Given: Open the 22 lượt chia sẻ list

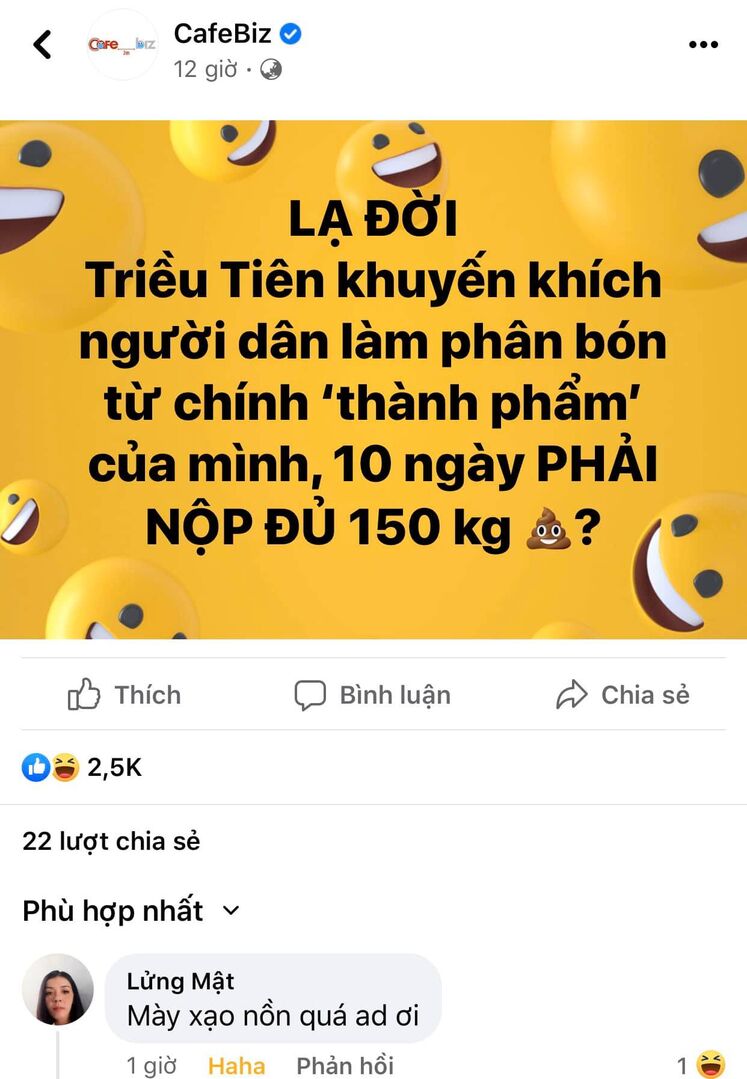Looking at the screenshot, I should coord(111,841).
